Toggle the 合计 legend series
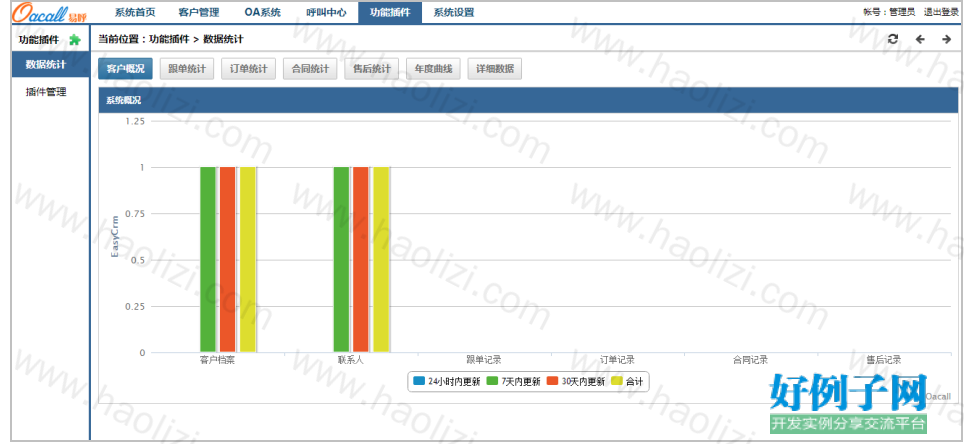 click(x=627, y=381)
